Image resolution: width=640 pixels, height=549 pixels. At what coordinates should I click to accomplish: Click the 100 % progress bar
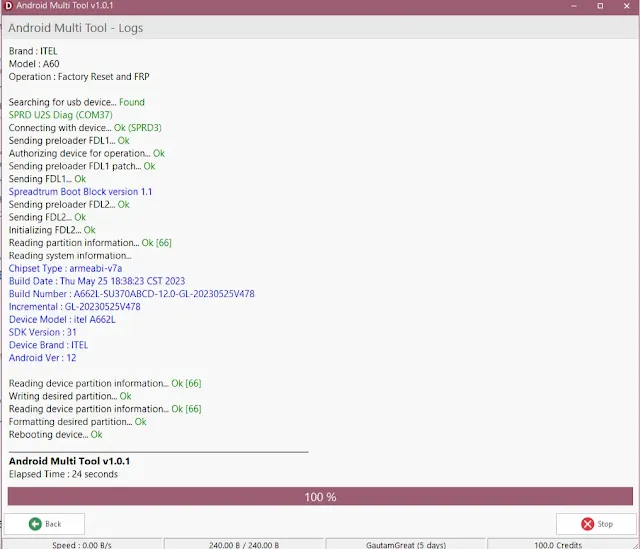320,496
